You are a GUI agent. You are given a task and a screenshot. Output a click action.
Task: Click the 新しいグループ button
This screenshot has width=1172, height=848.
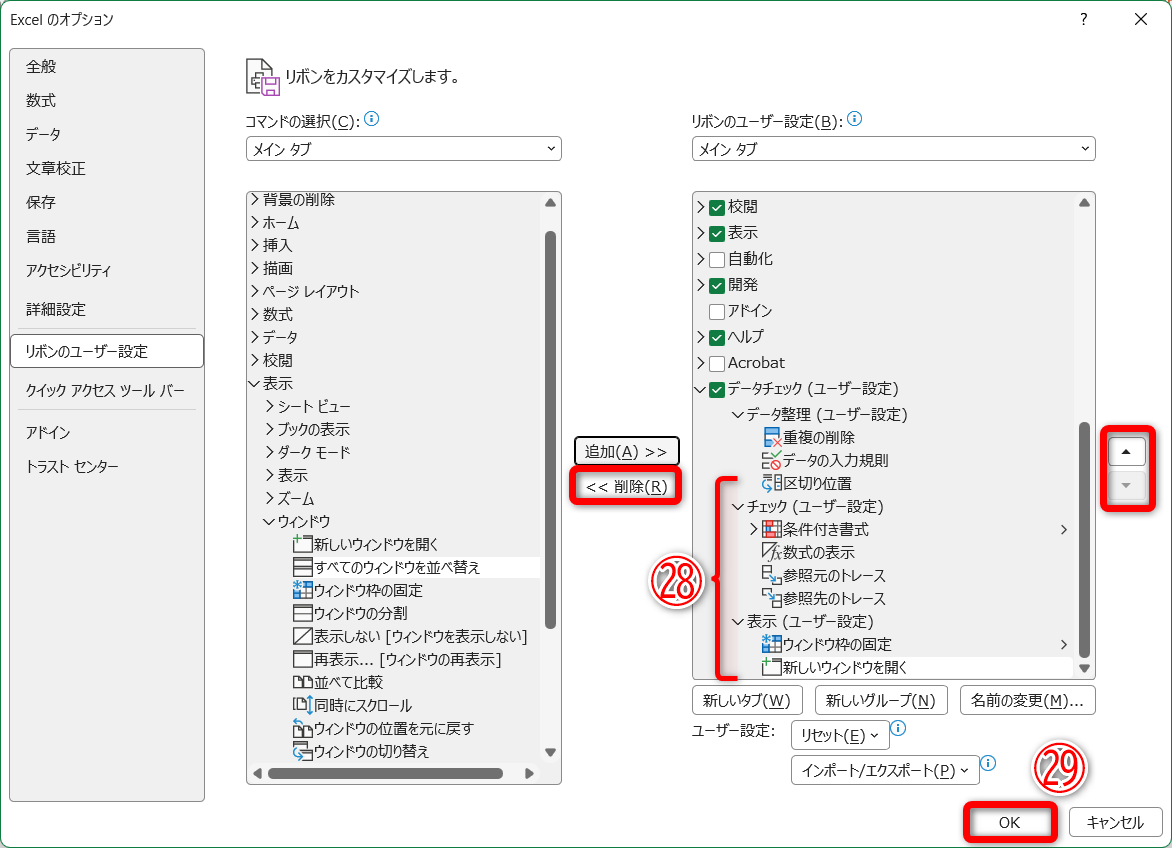click(880, 700)
